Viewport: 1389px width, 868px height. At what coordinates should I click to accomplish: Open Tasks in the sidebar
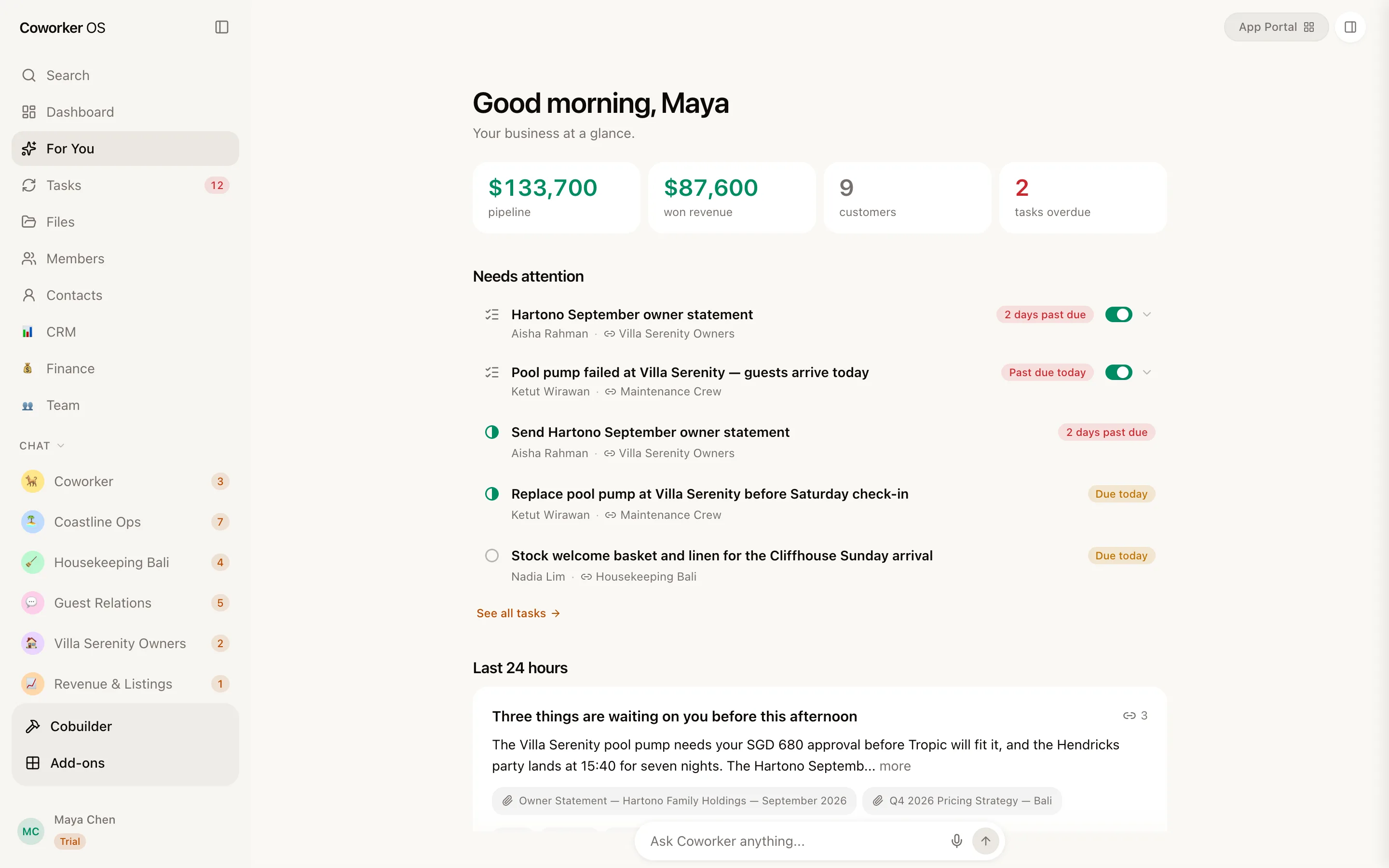point(125,186)
